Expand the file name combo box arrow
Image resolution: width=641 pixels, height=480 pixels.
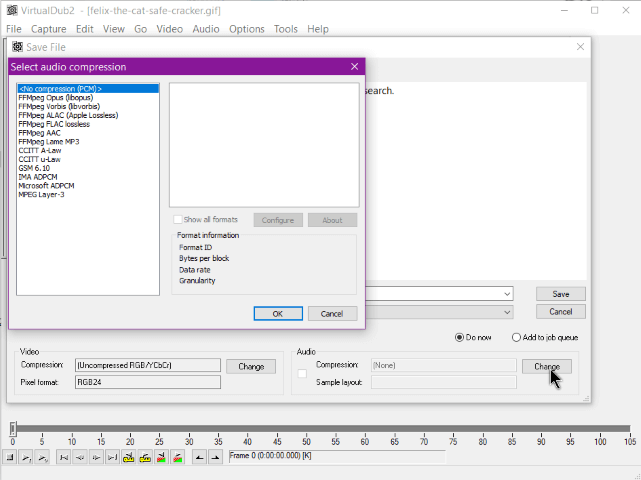point(507,294)
